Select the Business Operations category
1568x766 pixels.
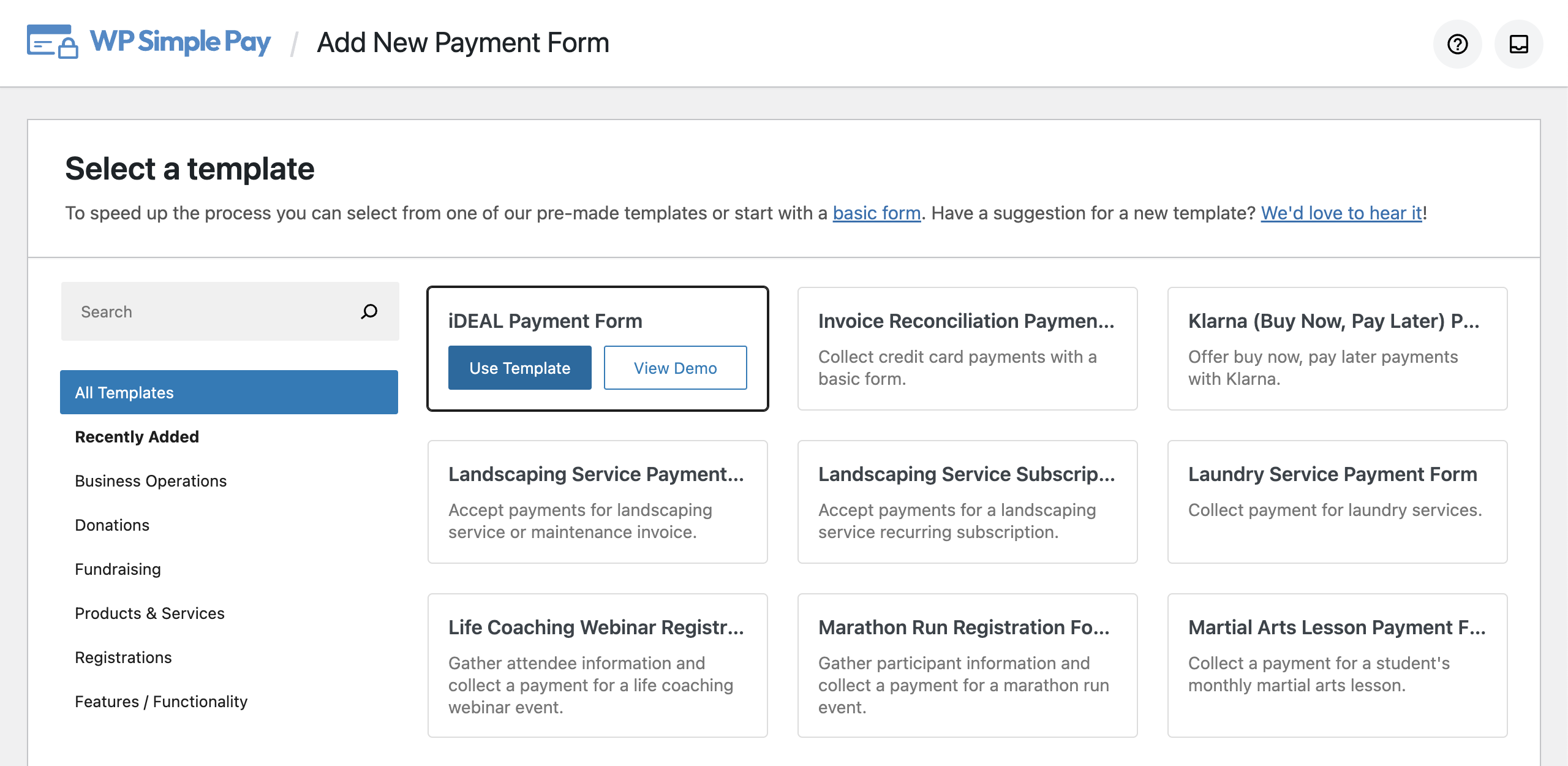coord(151,480)
